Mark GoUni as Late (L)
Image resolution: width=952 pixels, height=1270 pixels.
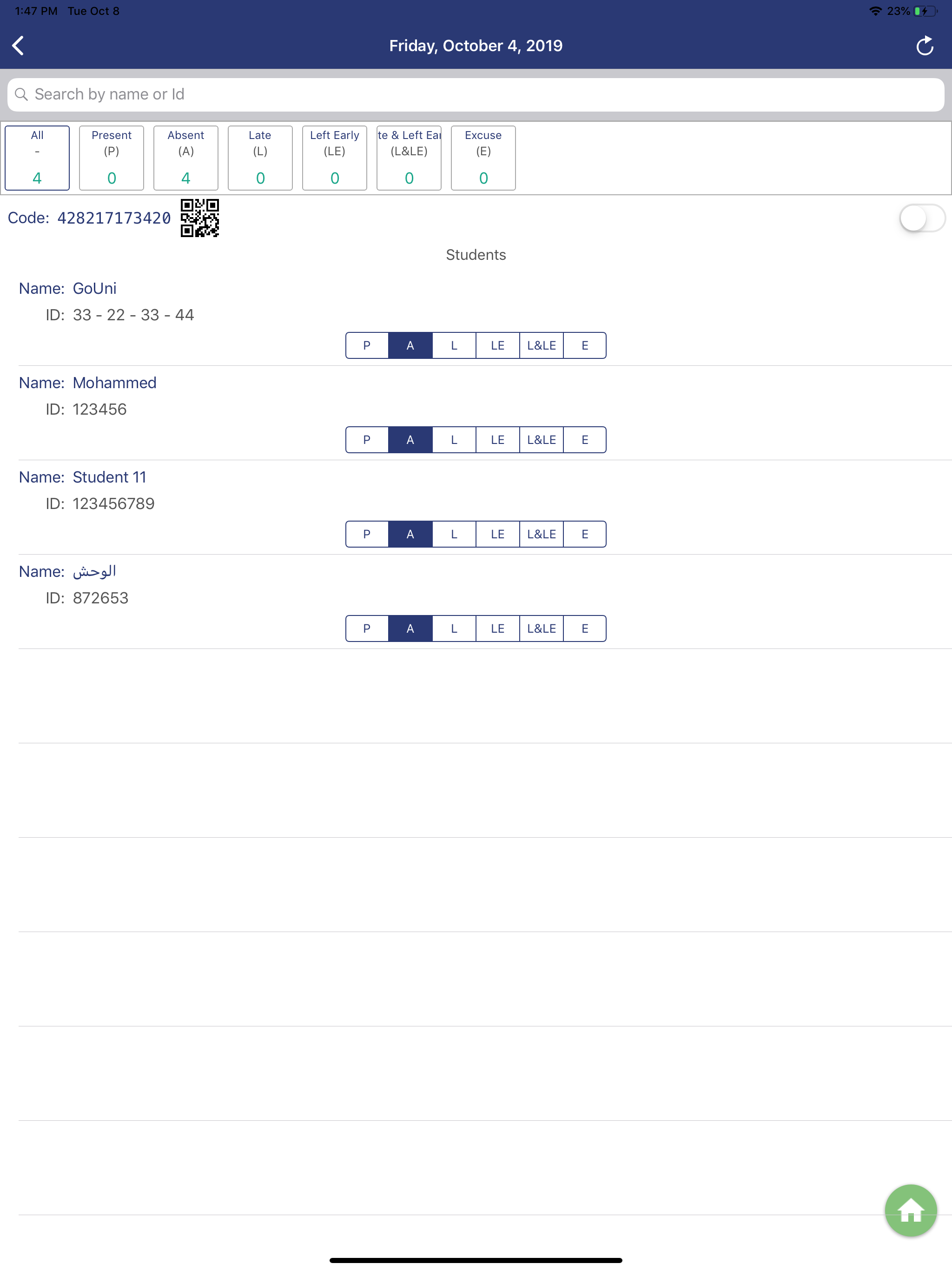pyautogui.click(x=454, y=345)
